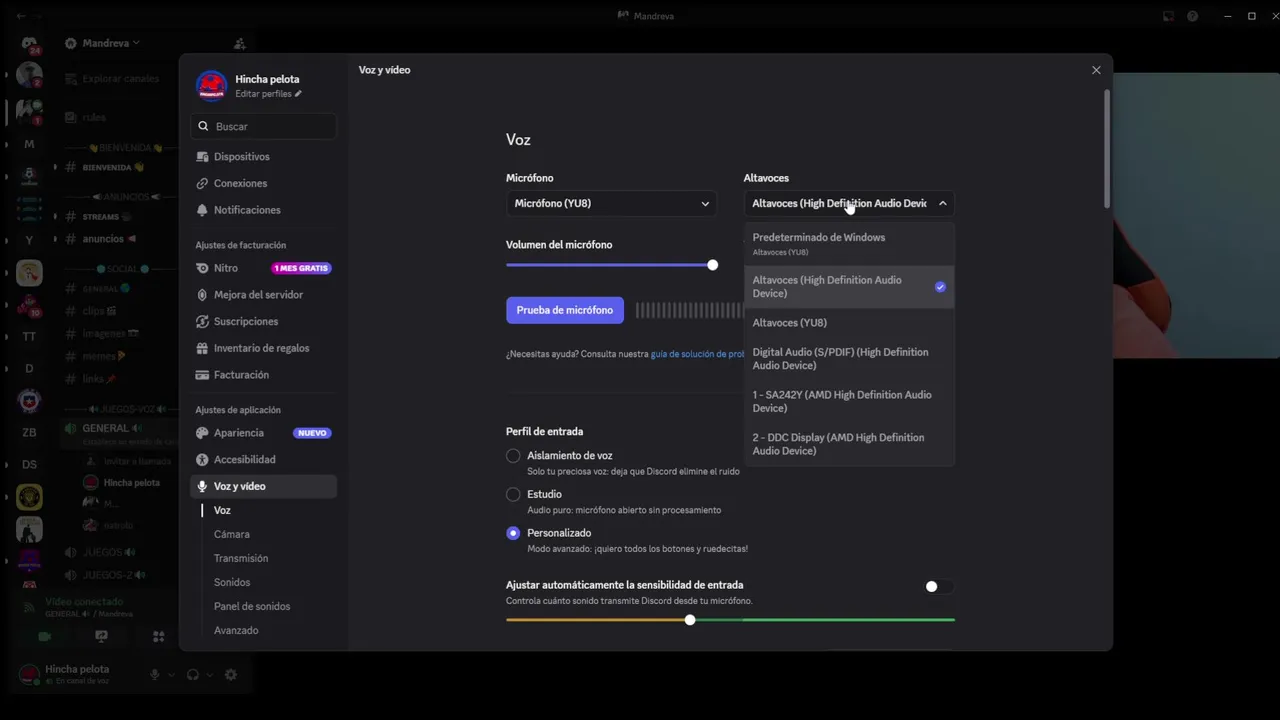Image resolution: width=1280 pixels, height=720 pixels.
Task: Switch to the Voz sub-tab
Action: [x=222, y=511]
